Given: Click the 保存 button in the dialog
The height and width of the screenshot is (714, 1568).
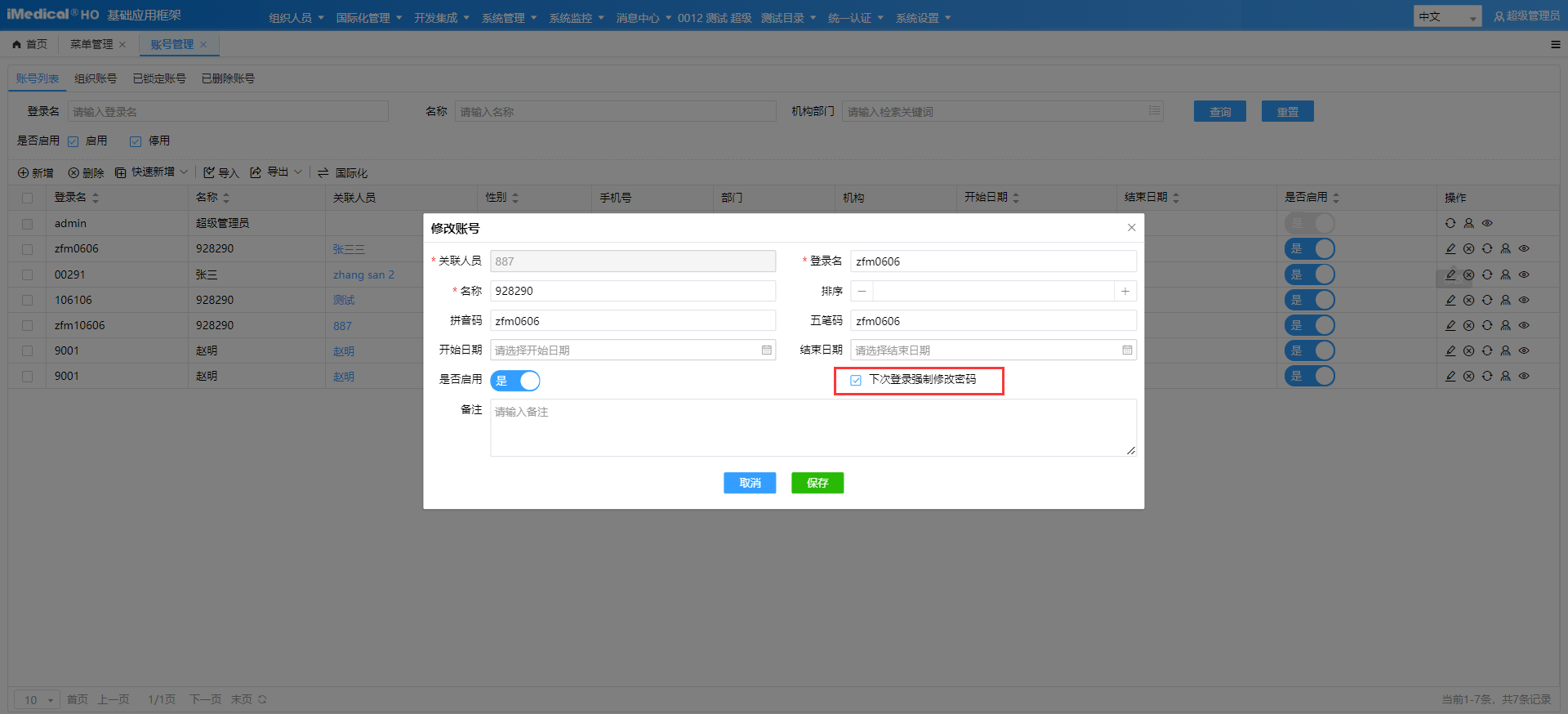Looking at the screenshot, I should 817,483.
